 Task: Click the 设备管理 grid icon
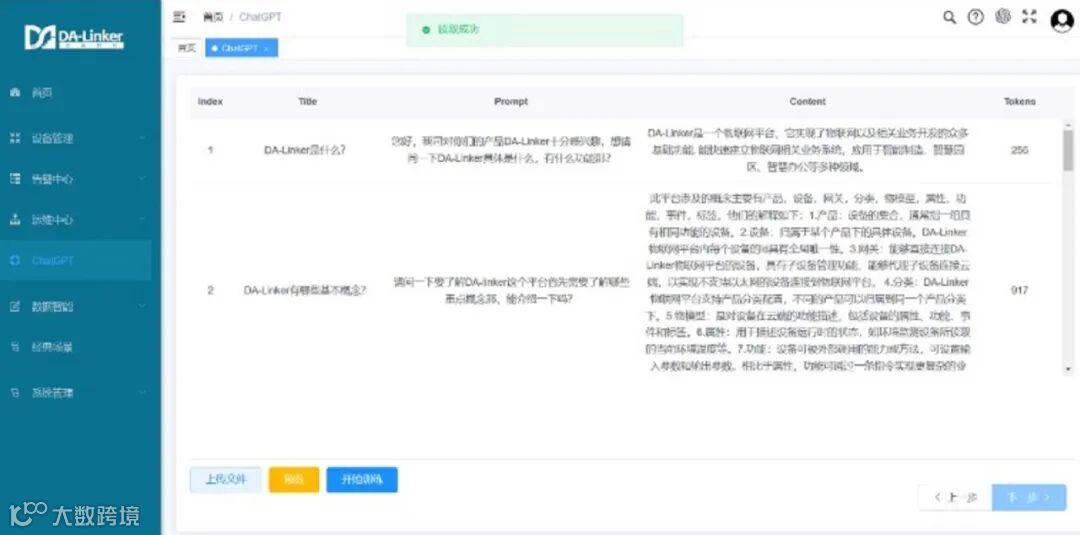click(x=15, y=138)
